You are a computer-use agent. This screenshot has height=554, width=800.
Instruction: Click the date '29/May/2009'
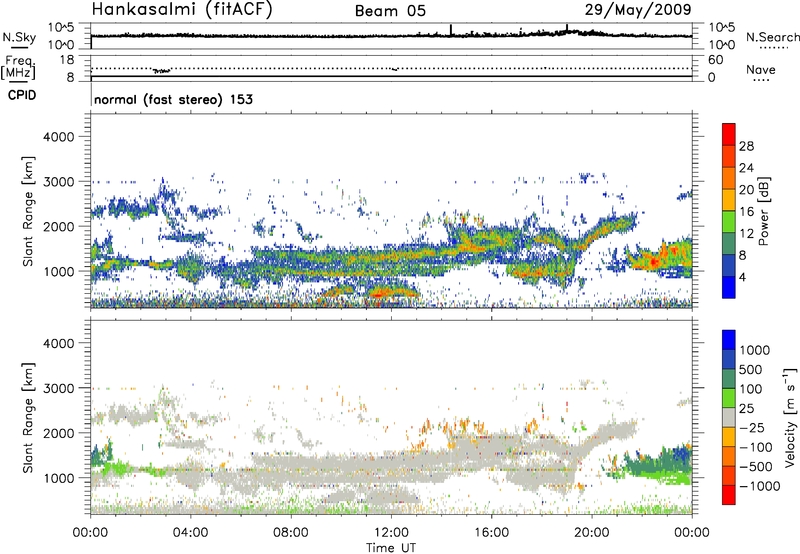(638, 10)
